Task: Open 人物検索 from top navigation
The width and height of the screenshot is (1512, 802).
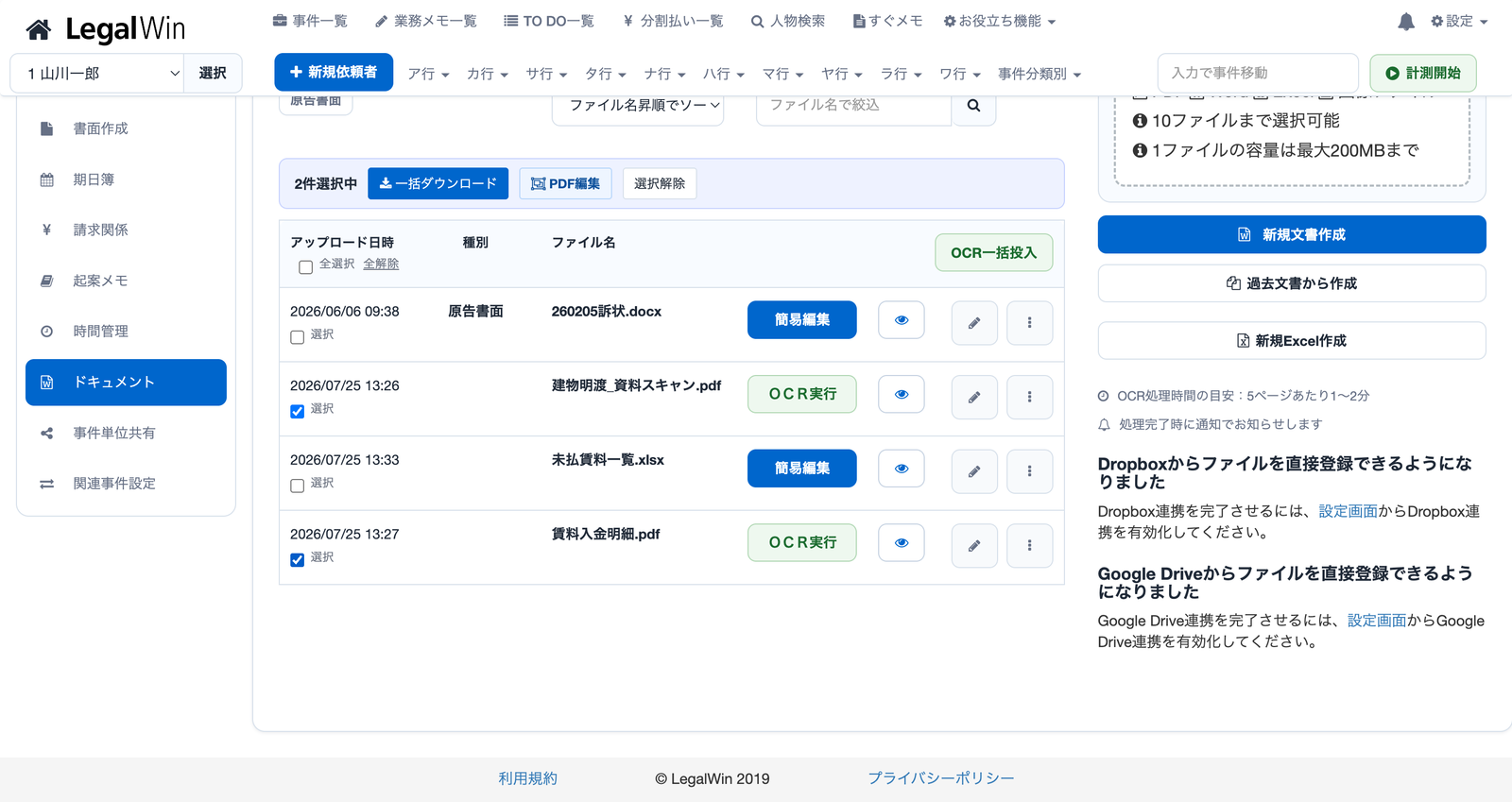Action: [x=788, y=21]
